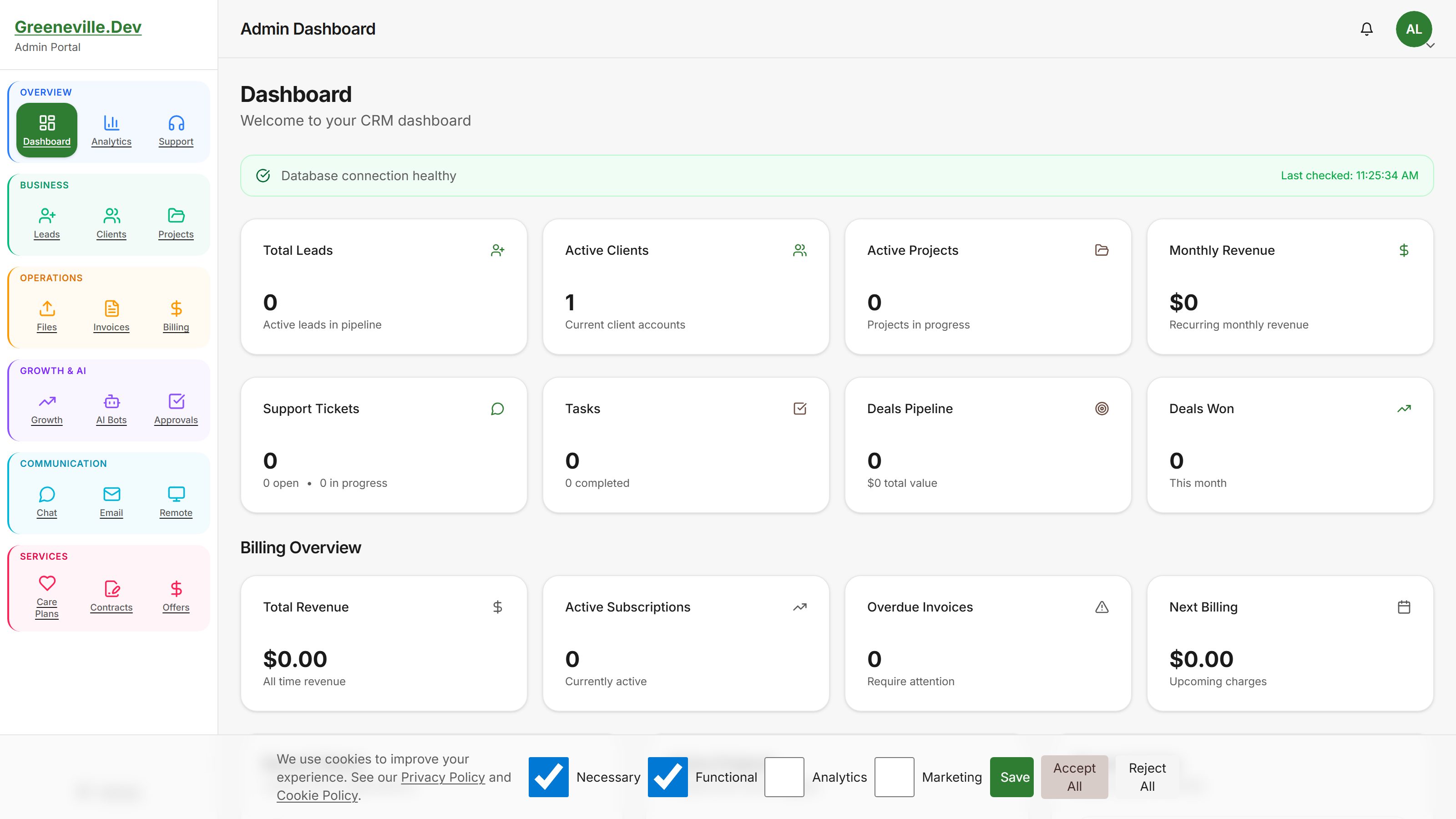Open the Privacy Policy link
The width and height of the screenshot is (1456, 819).
click(443, 777)
